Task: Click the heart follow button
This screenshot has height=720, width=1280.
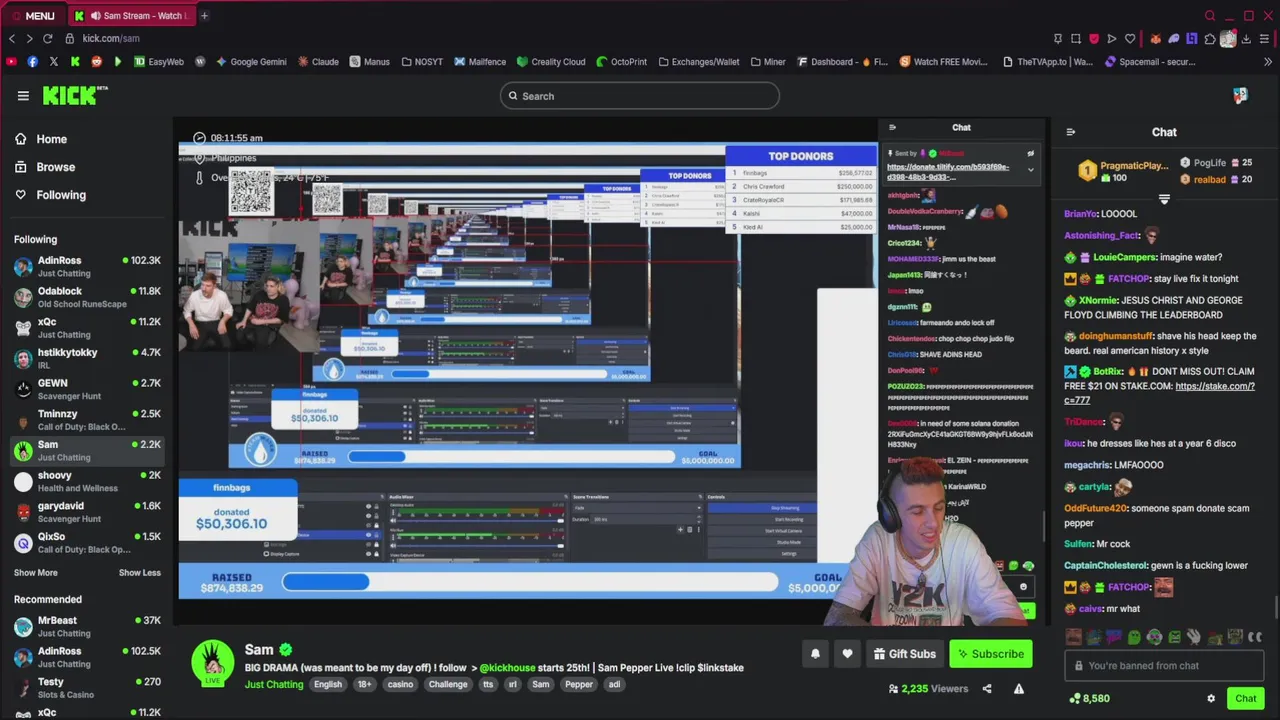Action: pos(847,654)
